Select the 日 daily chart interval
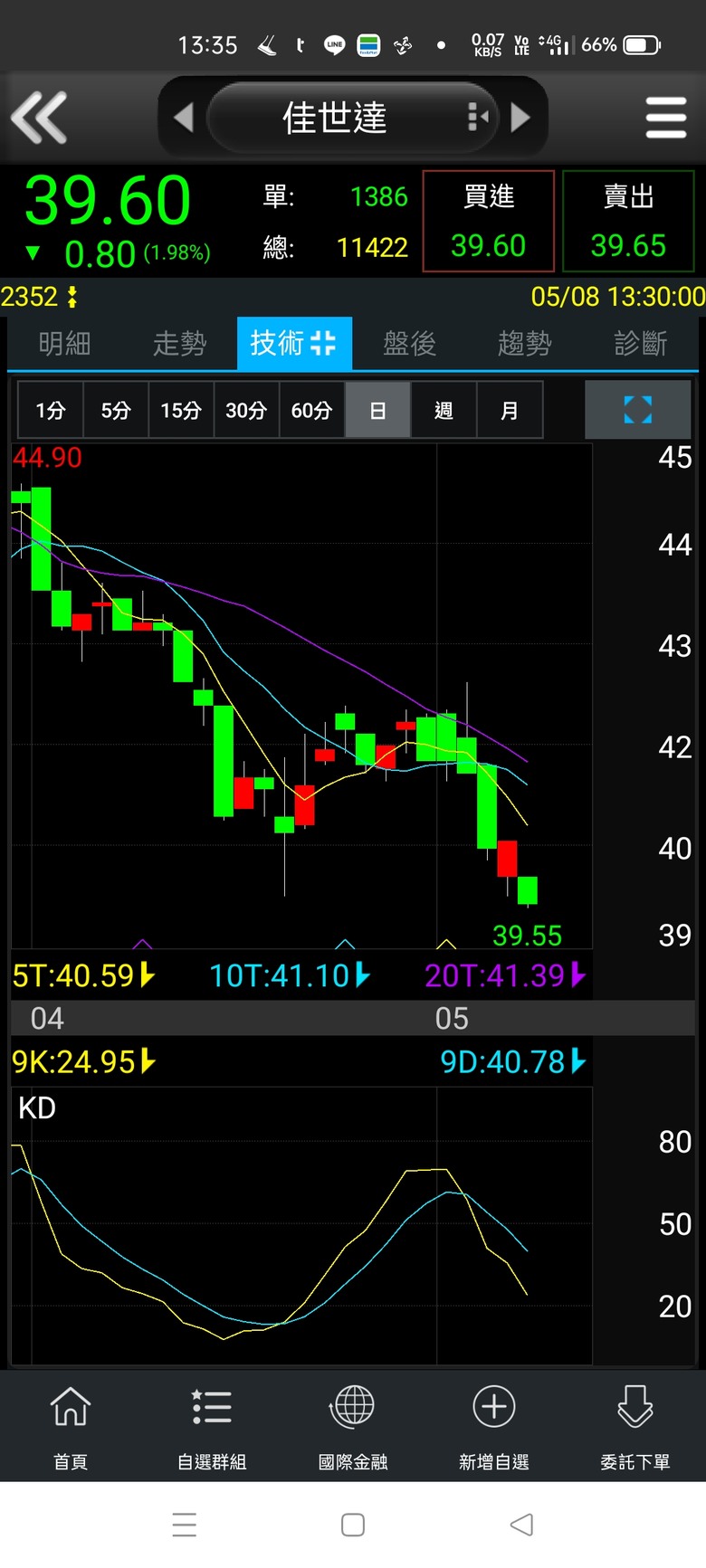 (x=377, y=410)
